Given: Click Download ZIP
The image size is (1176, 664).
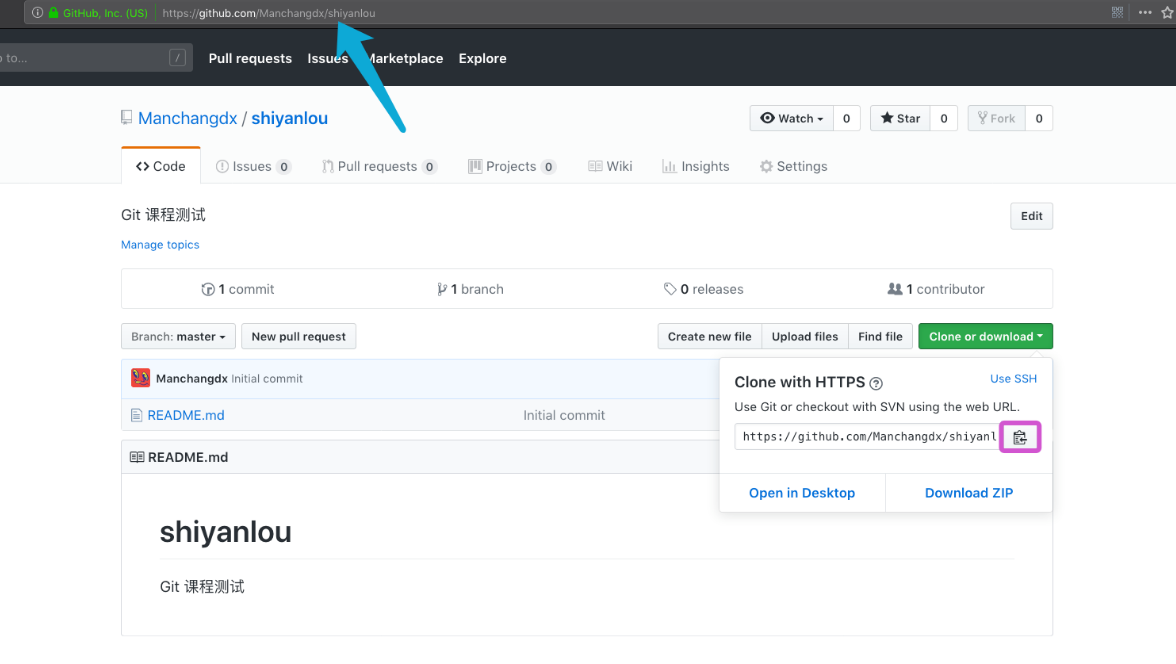Looking at the screenshot, I should pyautogui.click(x=969, y=493).
